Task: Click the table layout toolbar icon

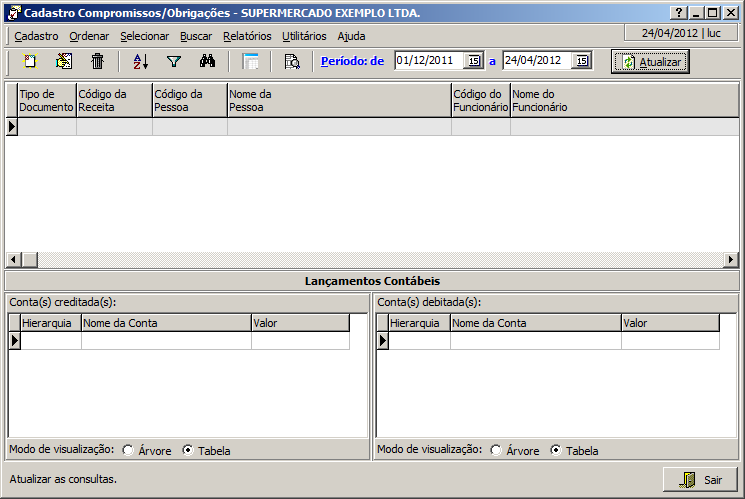Action: (251, 61)
